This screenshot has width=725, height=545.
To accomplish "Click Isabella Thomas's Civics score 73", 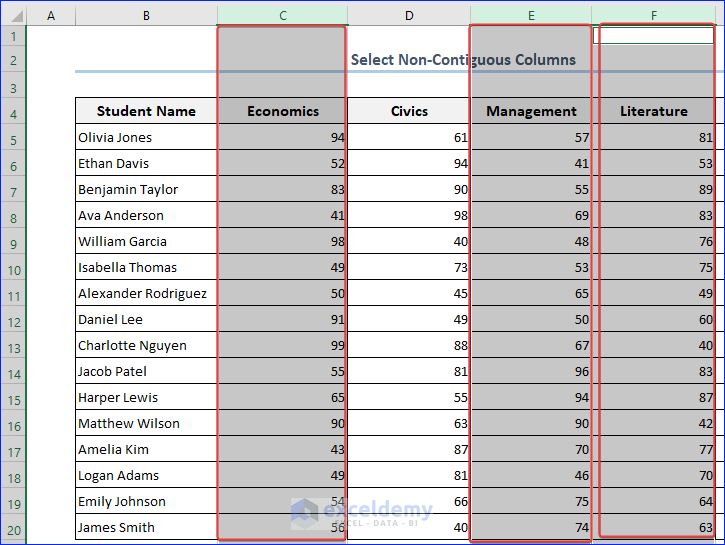I will (x=409, y=267).
